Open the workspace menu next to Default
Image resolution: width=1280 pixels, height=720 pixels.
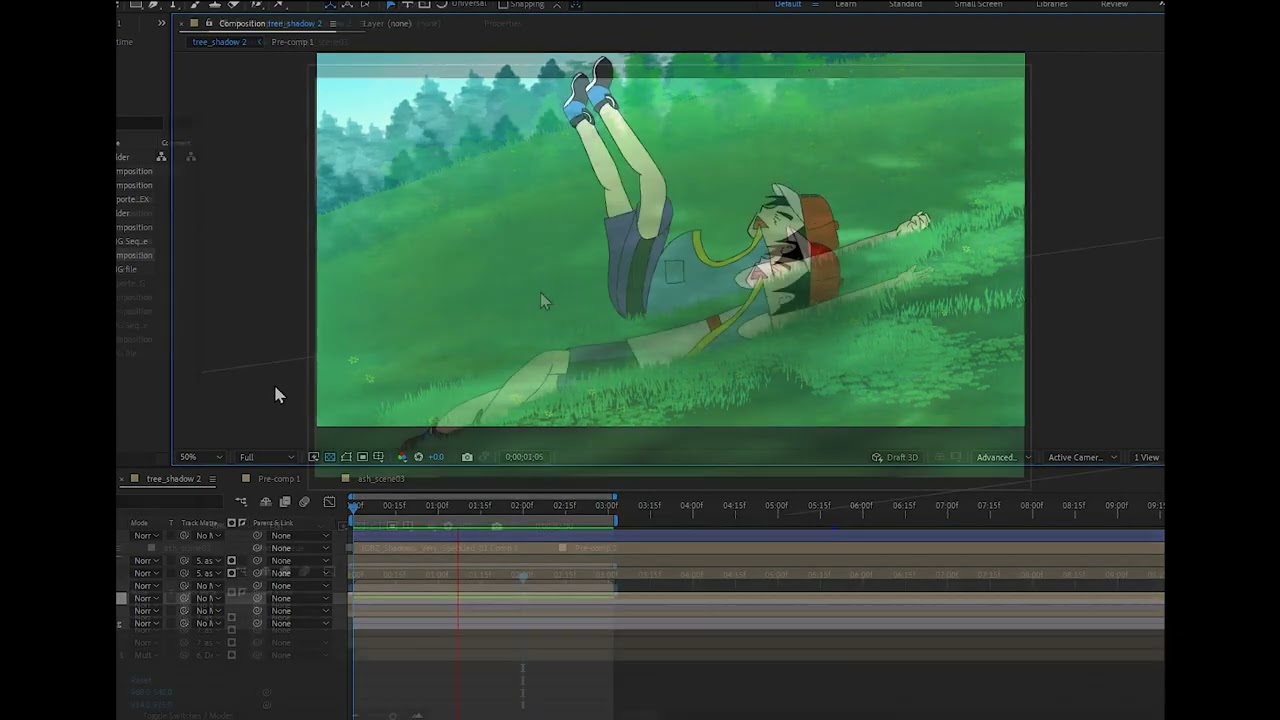click(x=815, y=5)
